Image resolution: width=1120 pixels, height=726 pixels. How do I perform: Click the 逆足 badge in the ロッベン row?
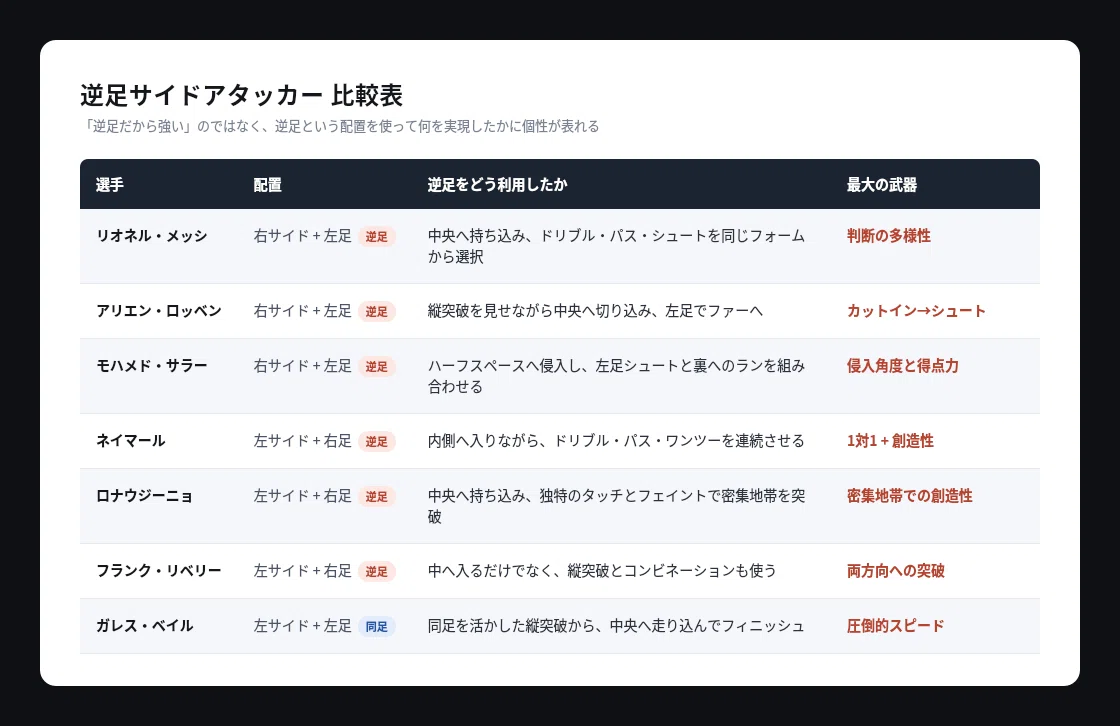[x=376, y=312]
